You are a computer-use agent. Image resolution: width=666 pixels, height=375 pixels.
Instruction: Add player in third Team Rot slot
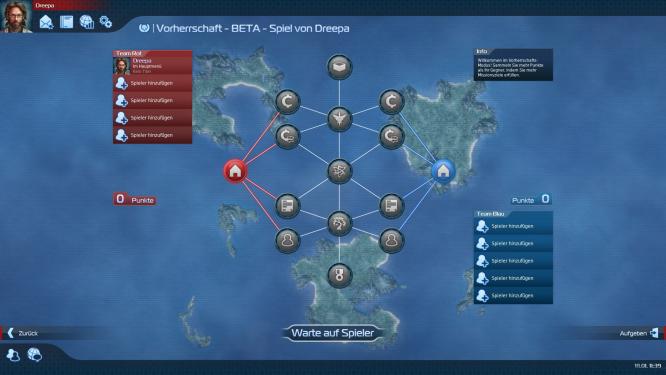(152, 118)
